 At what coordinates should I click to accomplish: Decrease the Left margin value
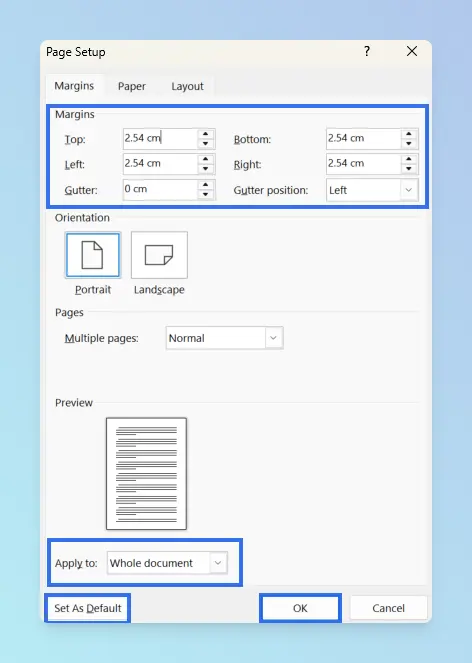pos(206,169)
